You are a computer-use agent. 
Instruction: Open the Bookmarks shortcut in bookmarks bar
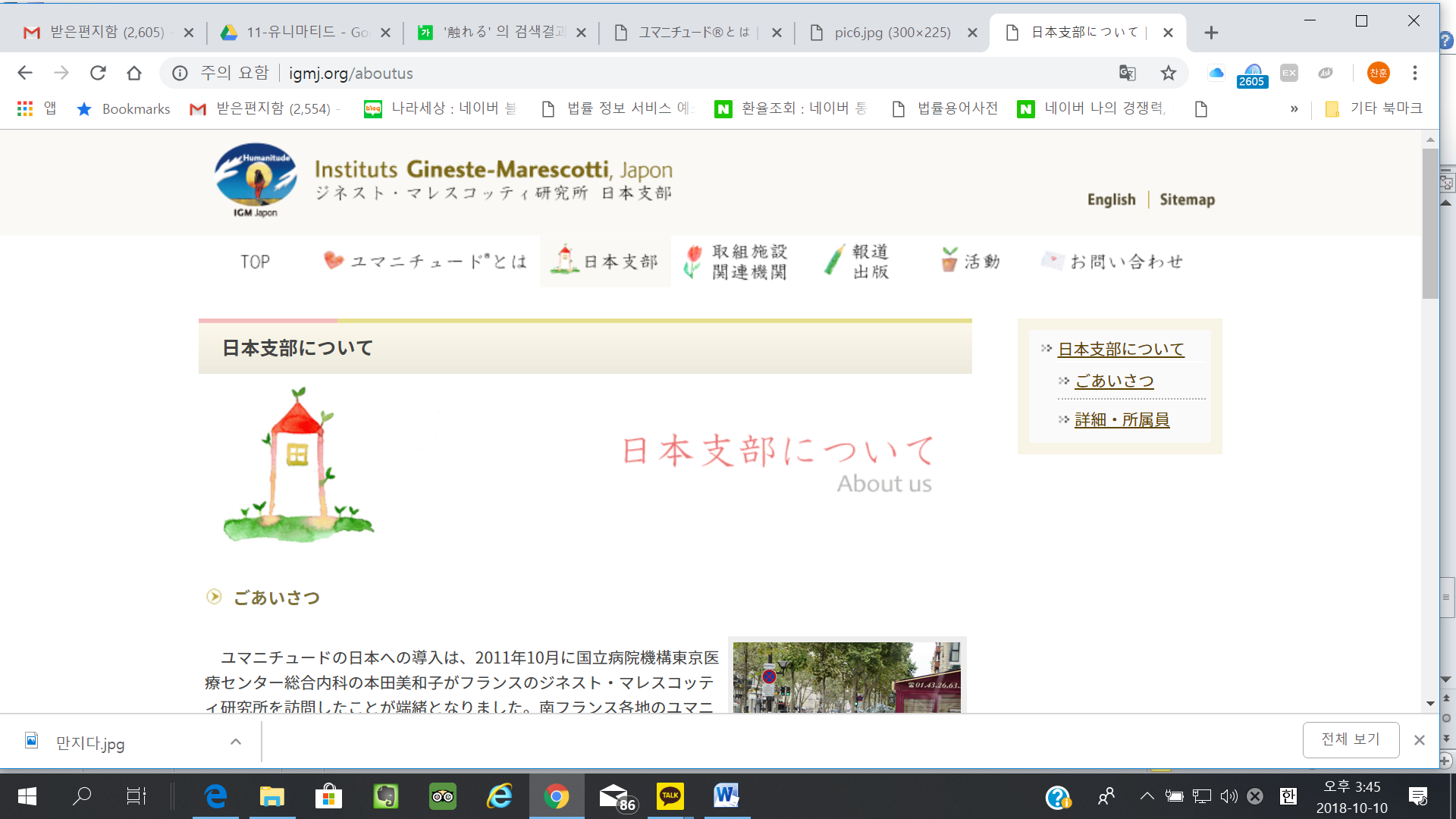tap(124, 108)
